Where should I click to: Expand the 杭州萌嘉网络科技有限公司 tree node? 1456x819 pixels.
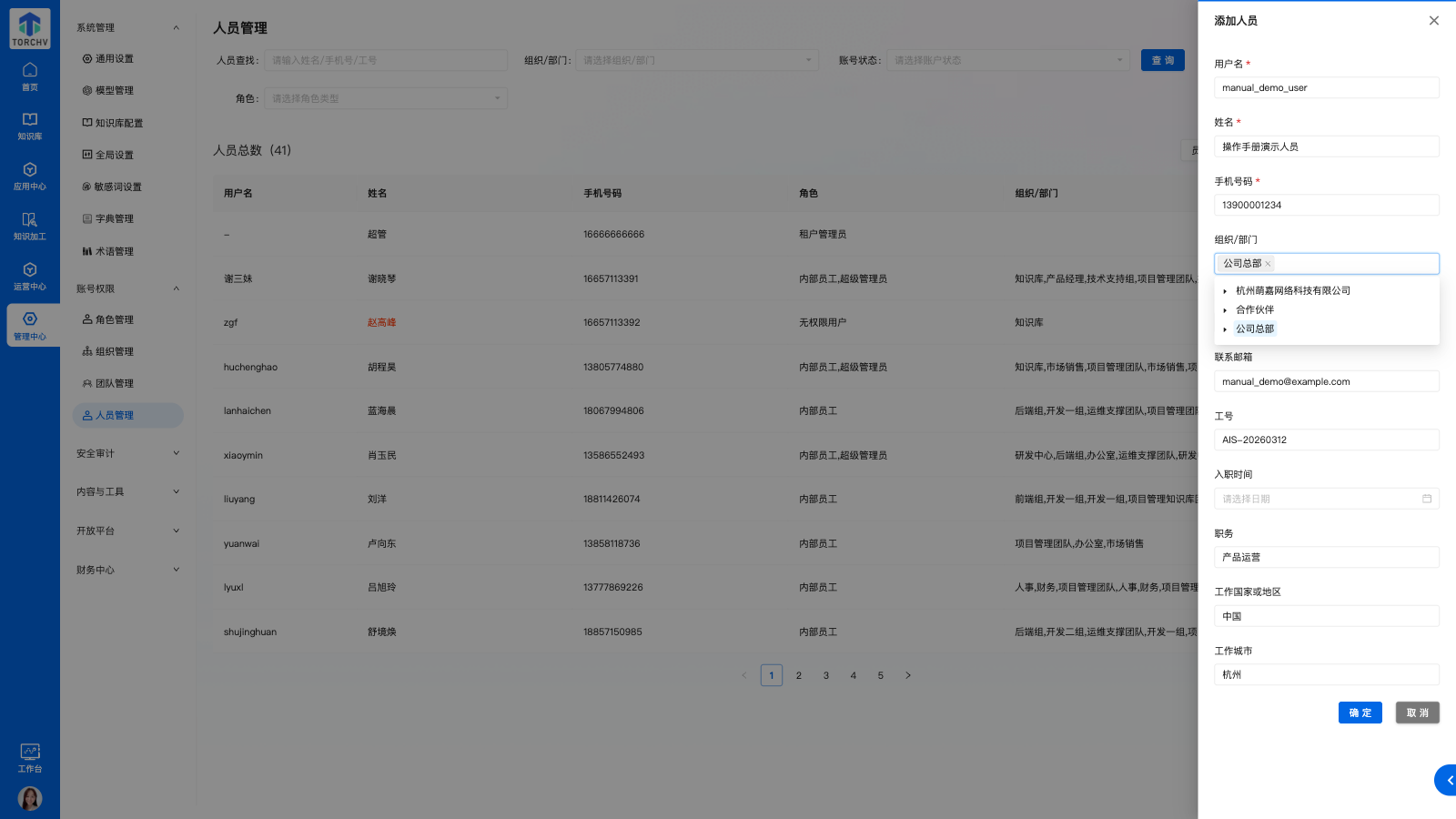click(x=1226, y=290)
